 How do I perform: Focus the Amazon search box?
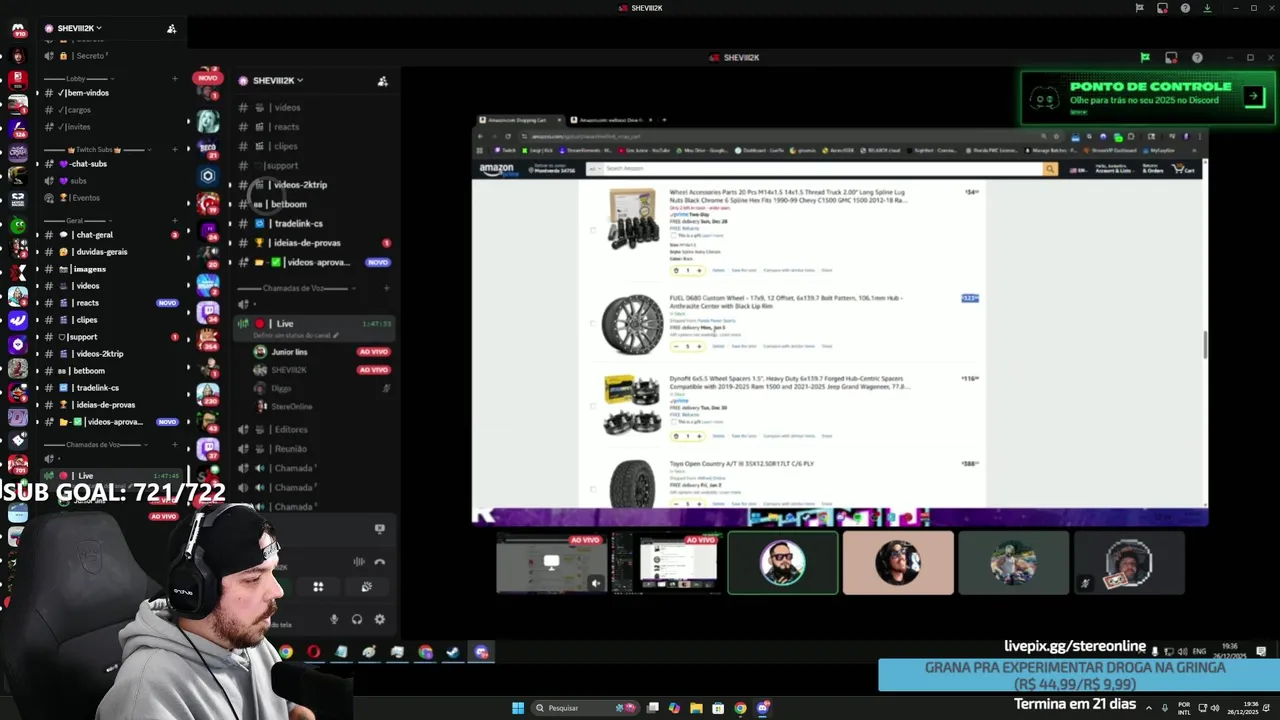[823, 169]
